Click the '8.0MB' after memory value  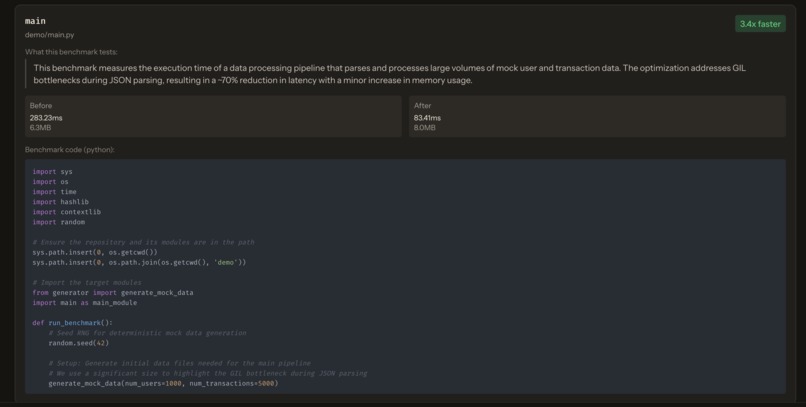coord(425,127)
